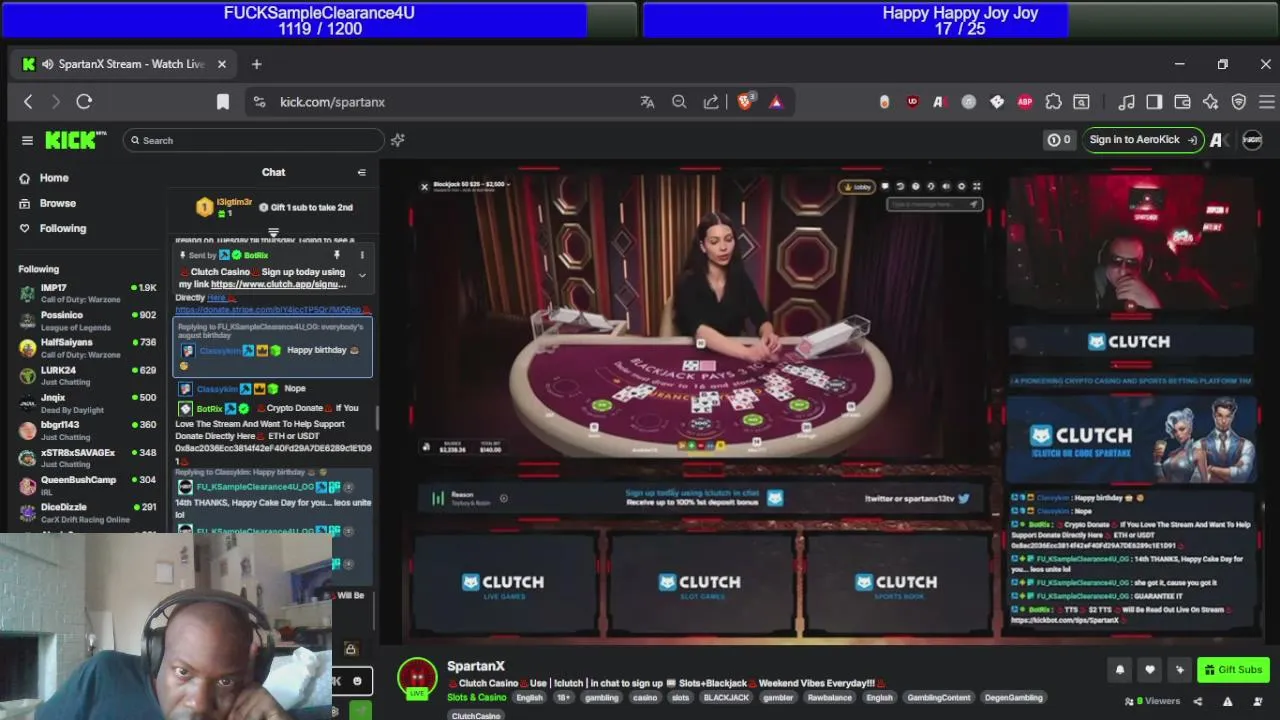Open pinned message three-dot options
Screen dimensions: 1280x720
[x=362, y=255]
